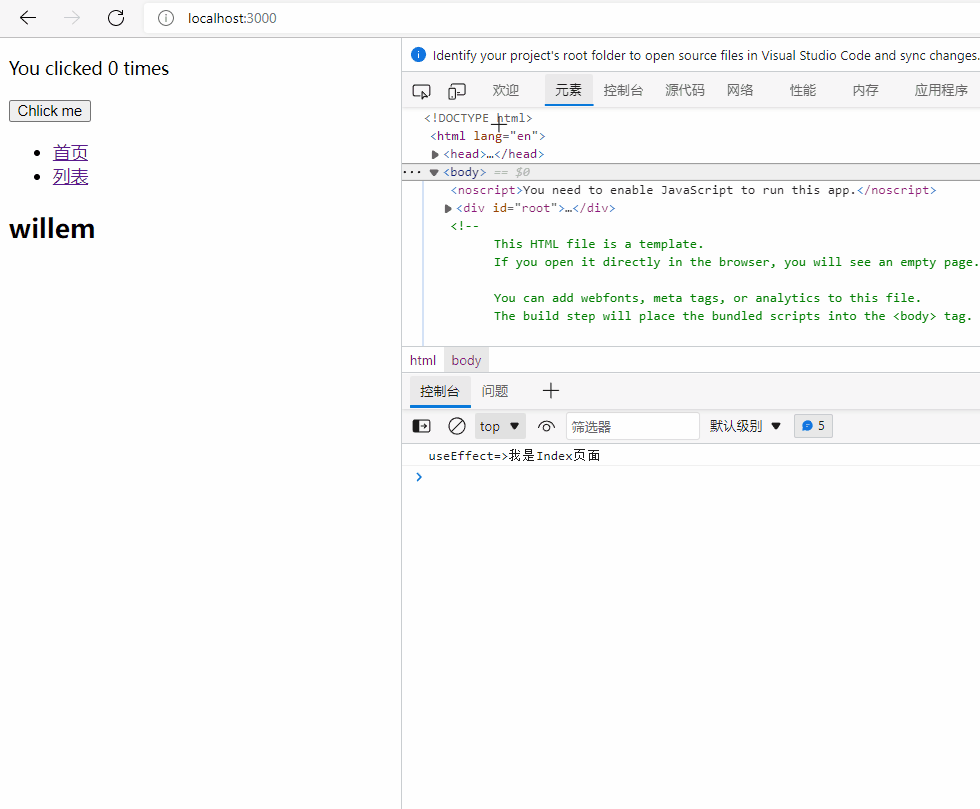
Task: Toggle the console sidebar icon
Action: pyautogui.click(x=422, y=426)
